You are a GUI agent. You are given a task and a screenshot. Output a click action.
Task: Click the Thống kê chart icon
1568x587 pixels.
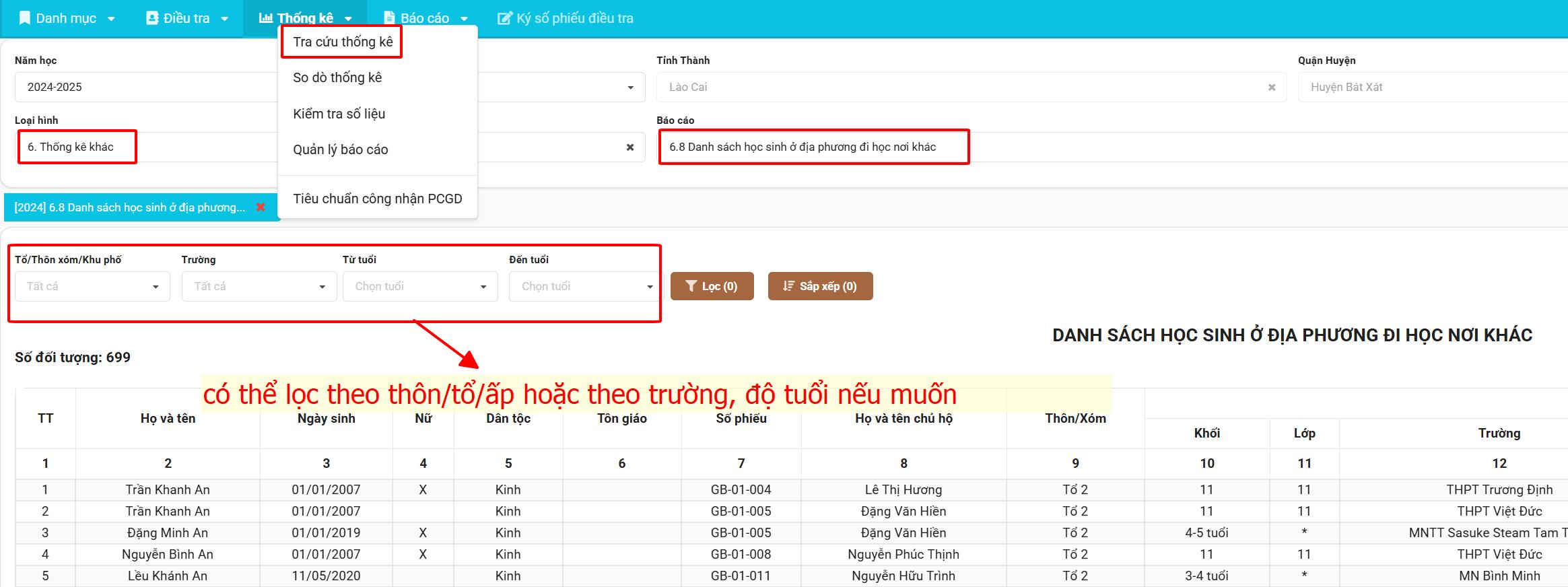pos(266,18)
